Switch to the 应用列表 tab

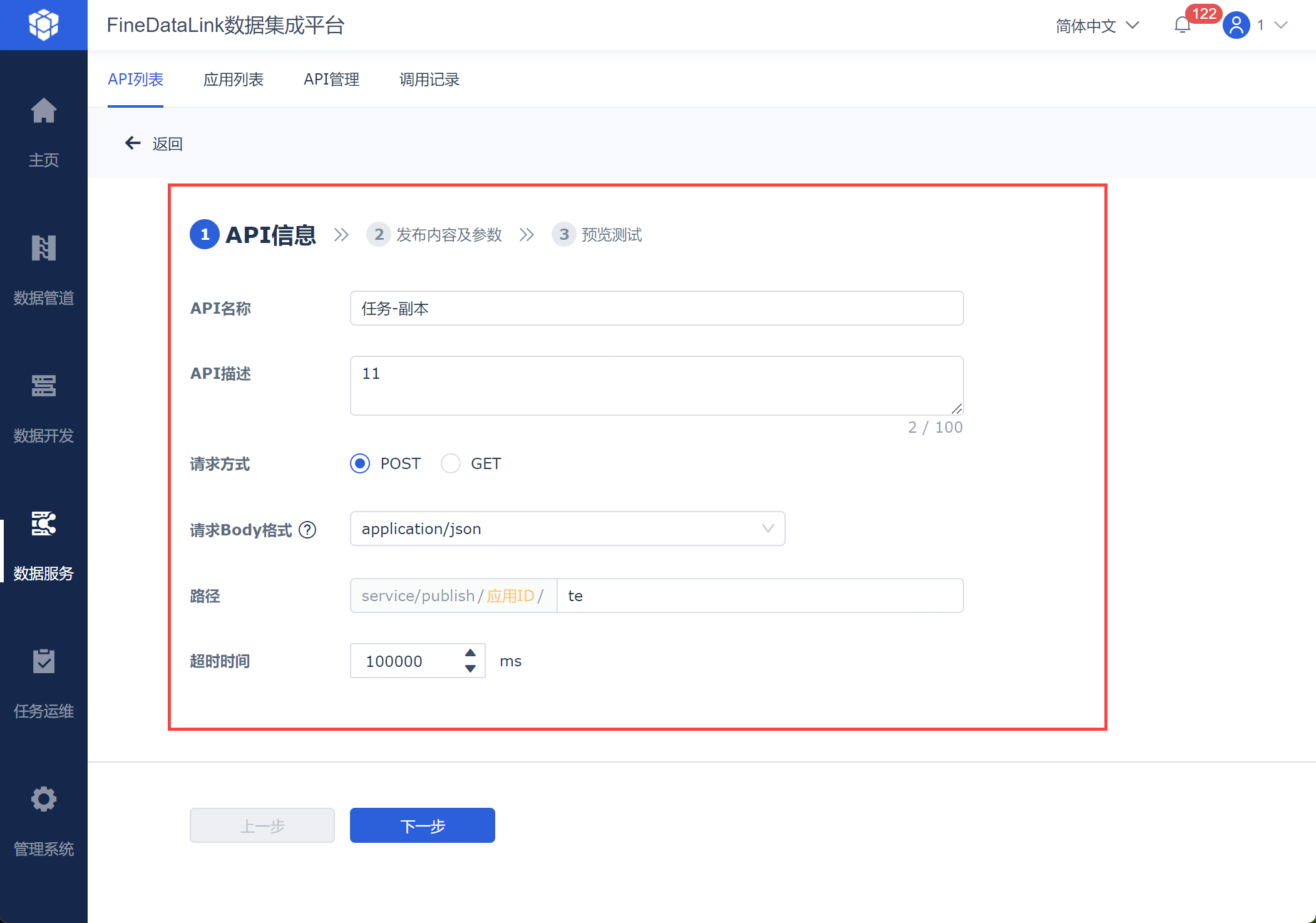pos(233,80)
